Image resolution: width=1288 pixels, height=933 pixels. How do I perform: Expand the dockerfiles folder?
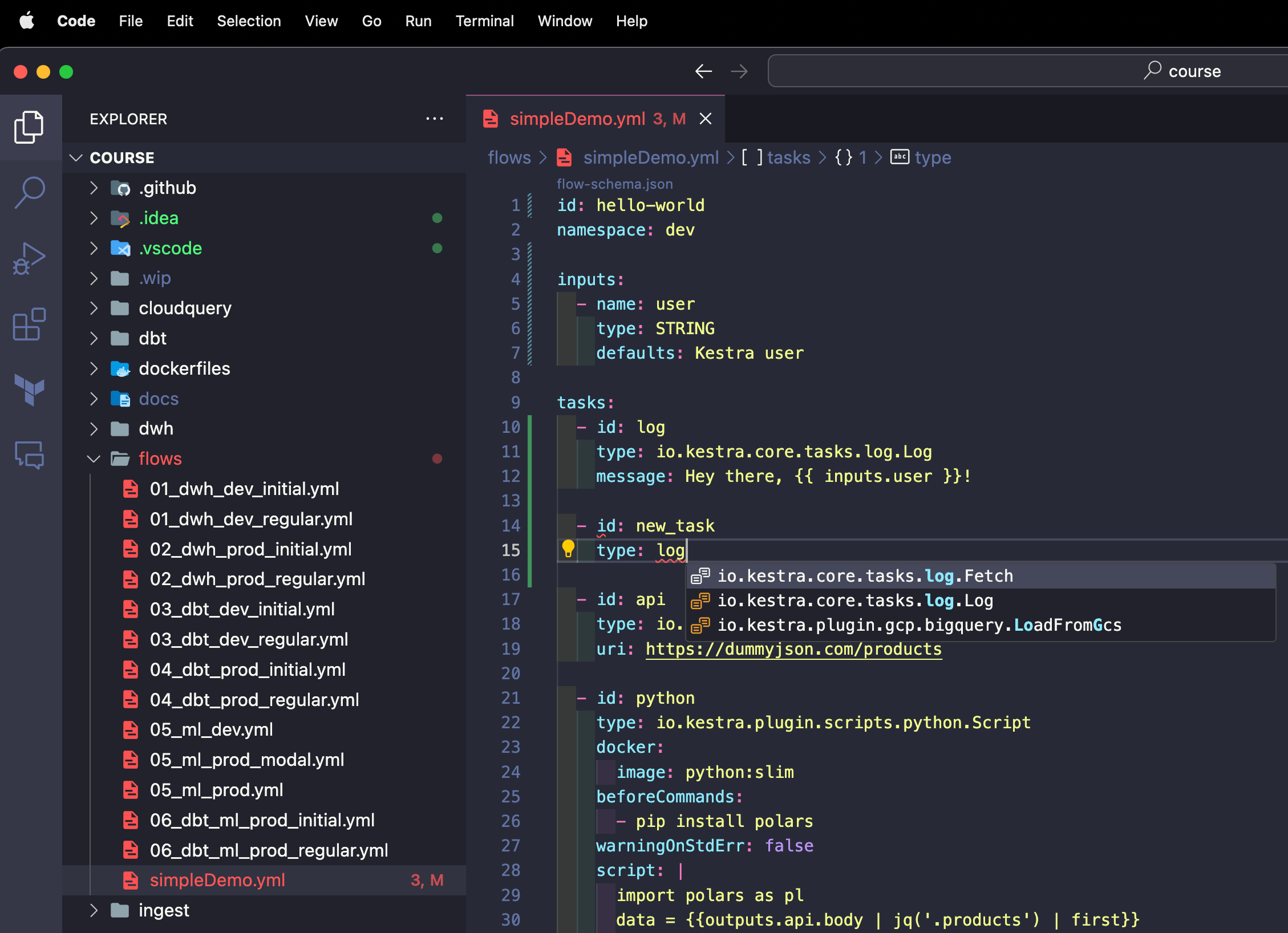pyautogui.click(x=94, y=368)
